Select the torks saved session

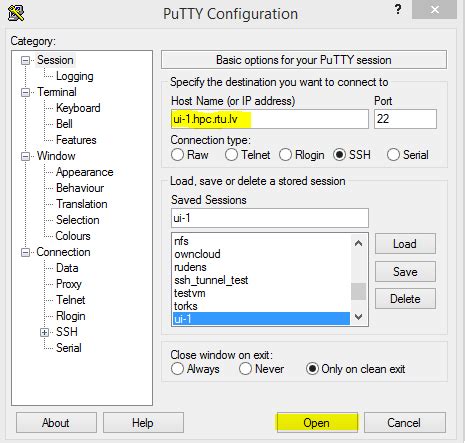(262, 306)
